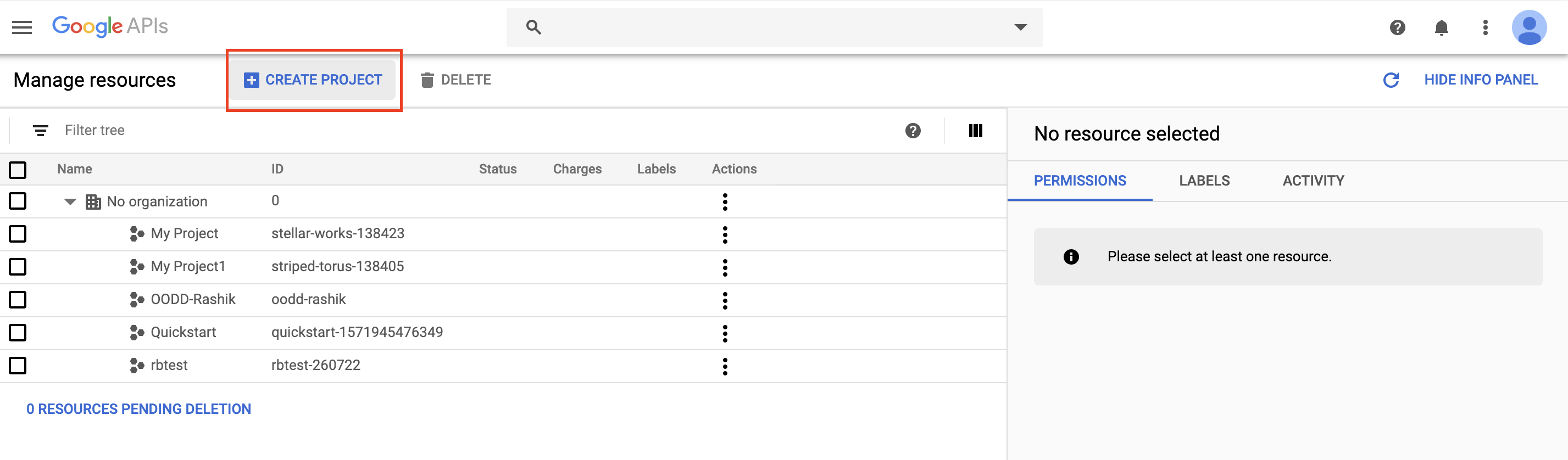Select the No organization row label
The width and height of the screenshot is (1568, 460).
click(x=157, y=201)
